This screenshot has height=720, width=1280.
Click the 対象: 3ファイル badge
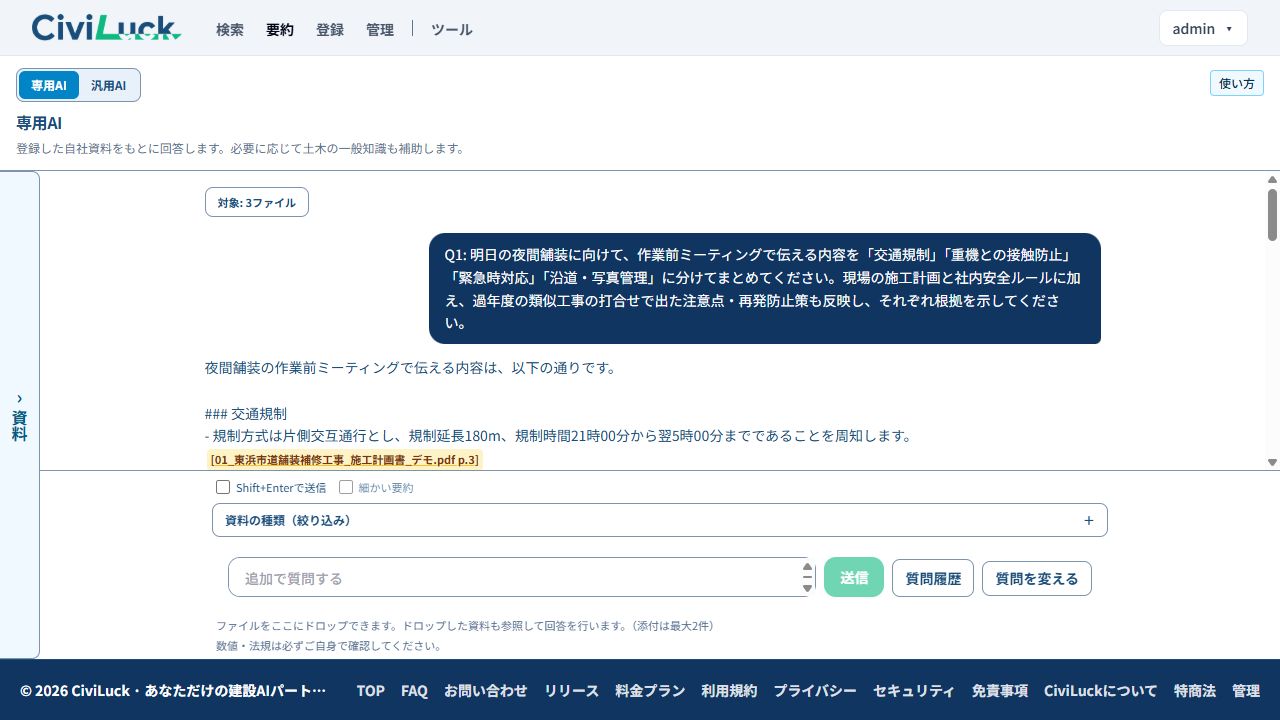point(257,202)
